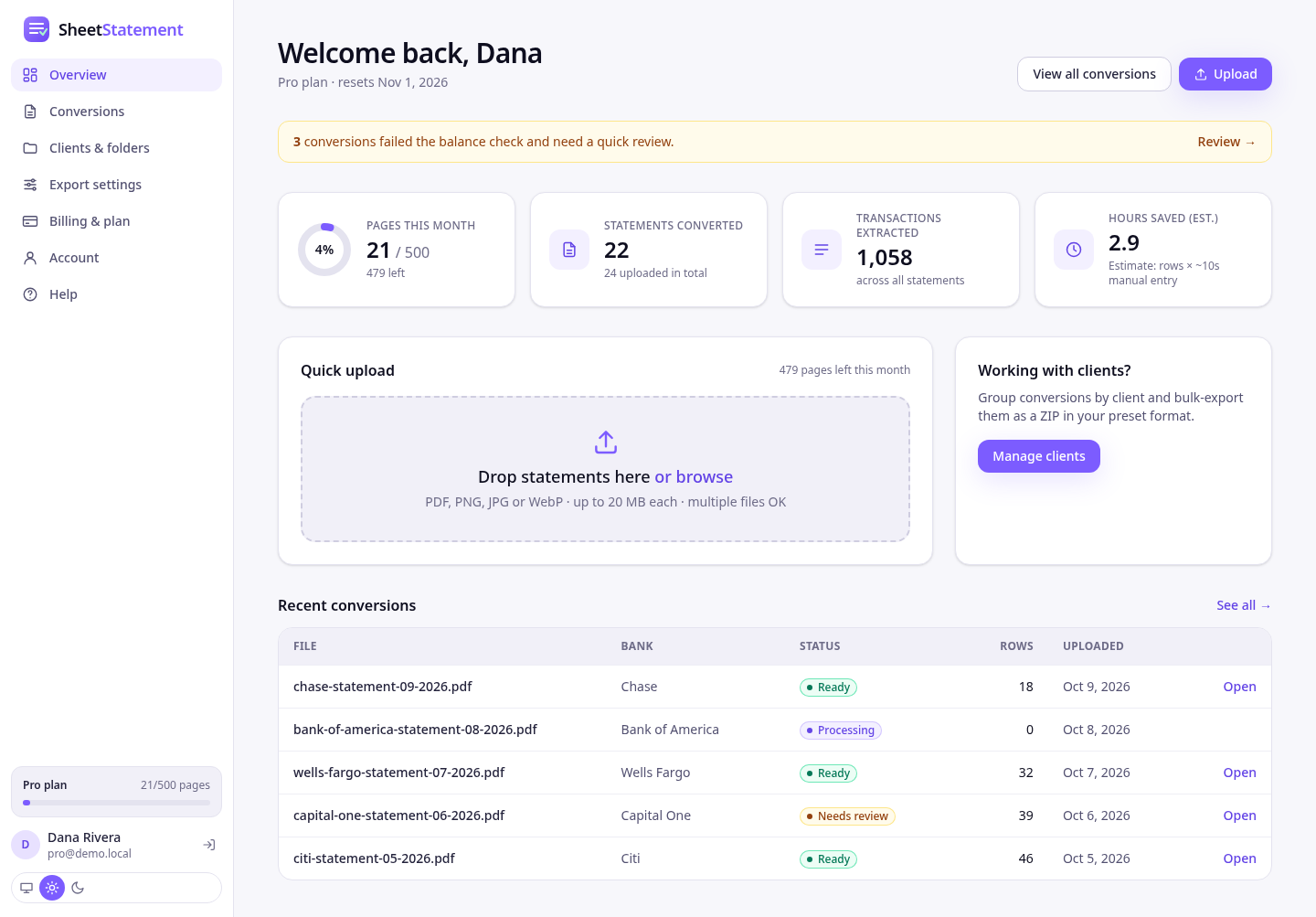The width and height of the screenshot is (1316, 917).
Task: Click the ROWS column header
Action: point(1016,646)
